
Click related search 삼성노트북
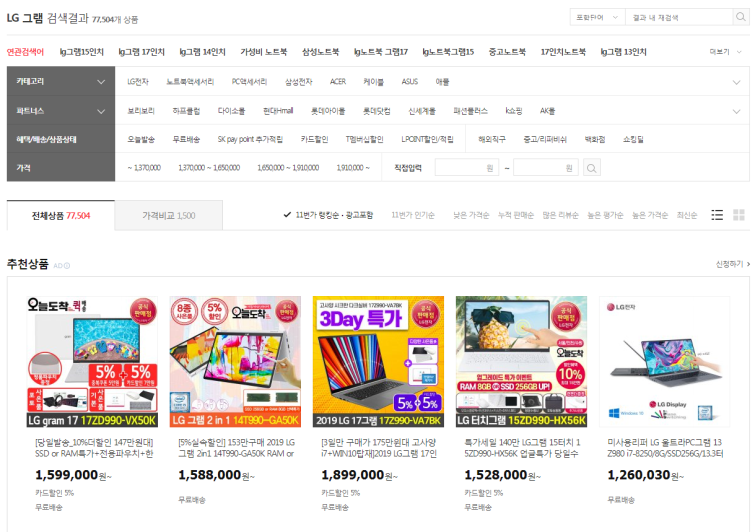pyautogui.click(x=320, y=52)
